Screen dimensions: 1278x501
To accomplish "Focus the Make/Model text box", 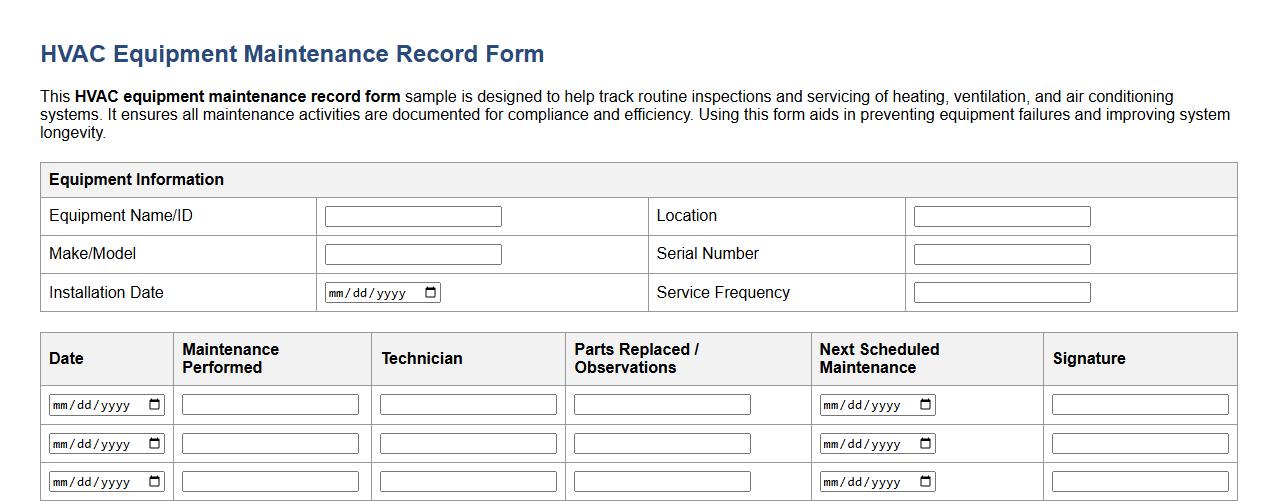I will (x=413, y=254).
